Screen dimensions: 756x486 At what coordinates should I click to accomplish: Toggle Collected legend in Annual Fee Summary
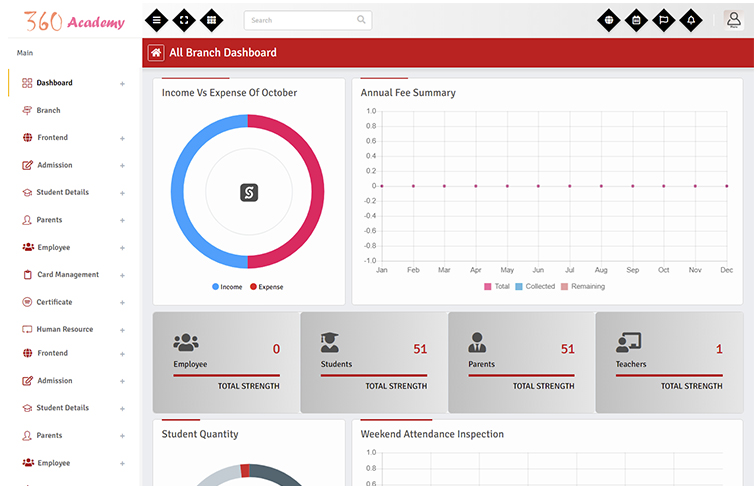535,286
